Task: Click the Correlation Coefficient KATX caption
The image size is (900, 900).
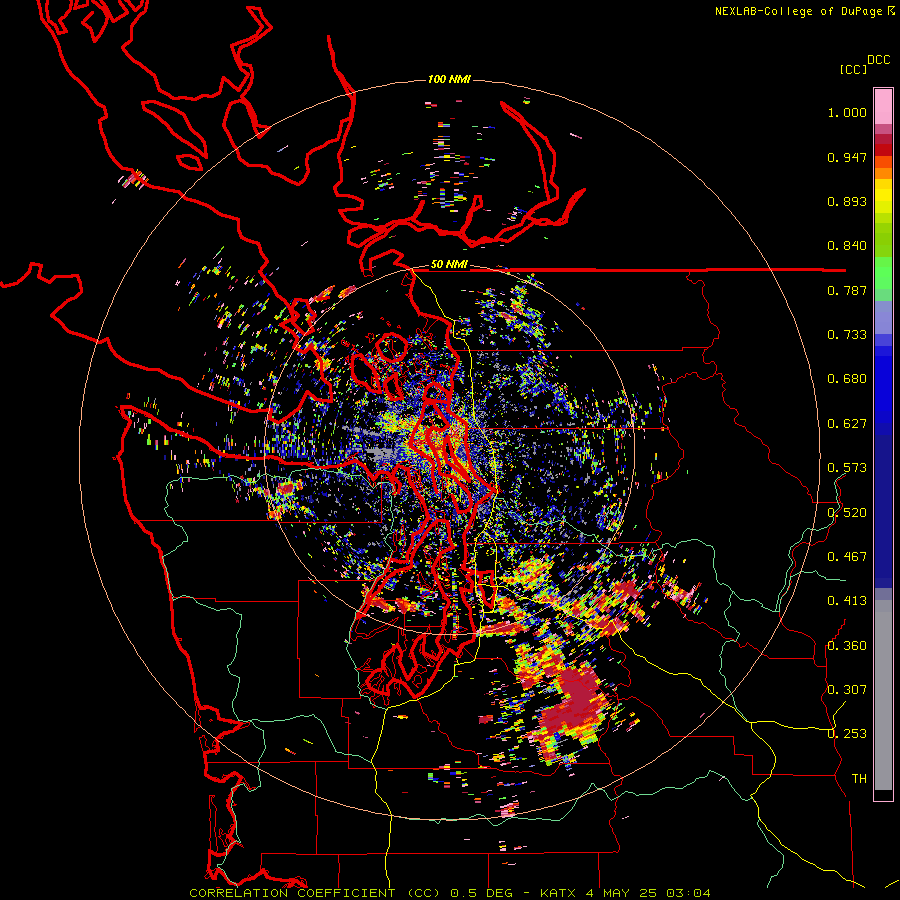Action: pyautogui.click(x=450, y=893)
